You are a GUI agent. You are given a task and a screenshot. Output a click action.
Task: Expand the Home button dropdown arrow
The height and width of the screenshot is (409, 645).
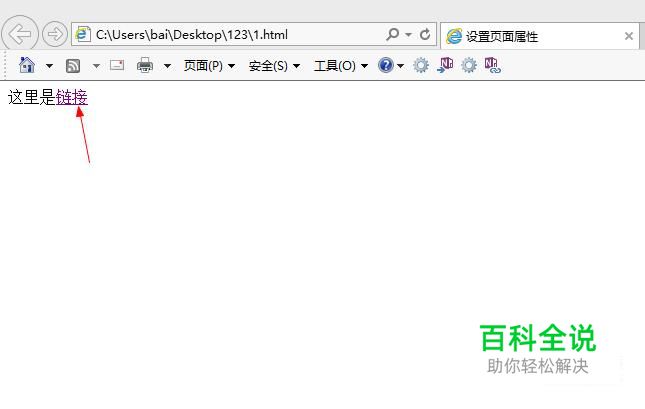(49, 66)
